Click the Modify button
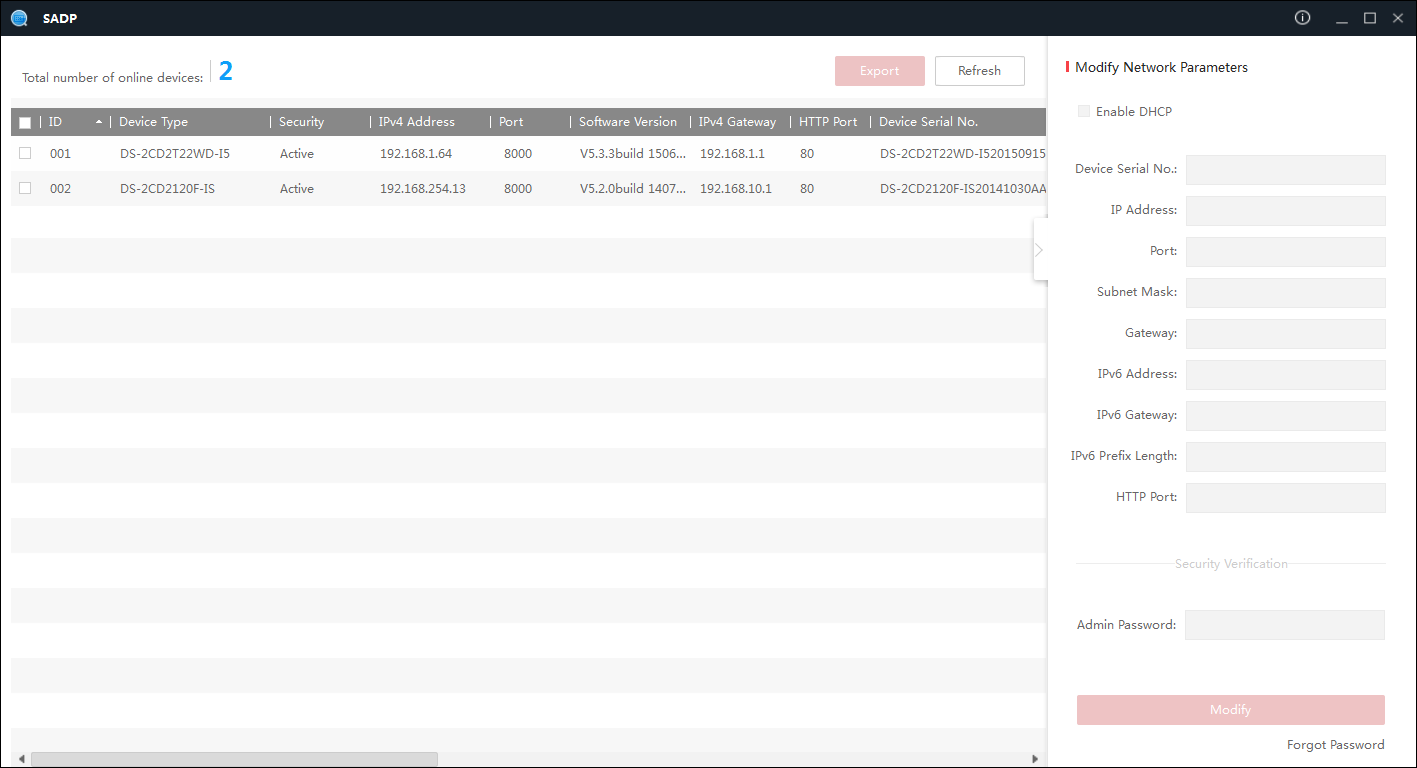Image resolution: width=1417 pixels, height=768 pixels. click(x=1230, y=709)
